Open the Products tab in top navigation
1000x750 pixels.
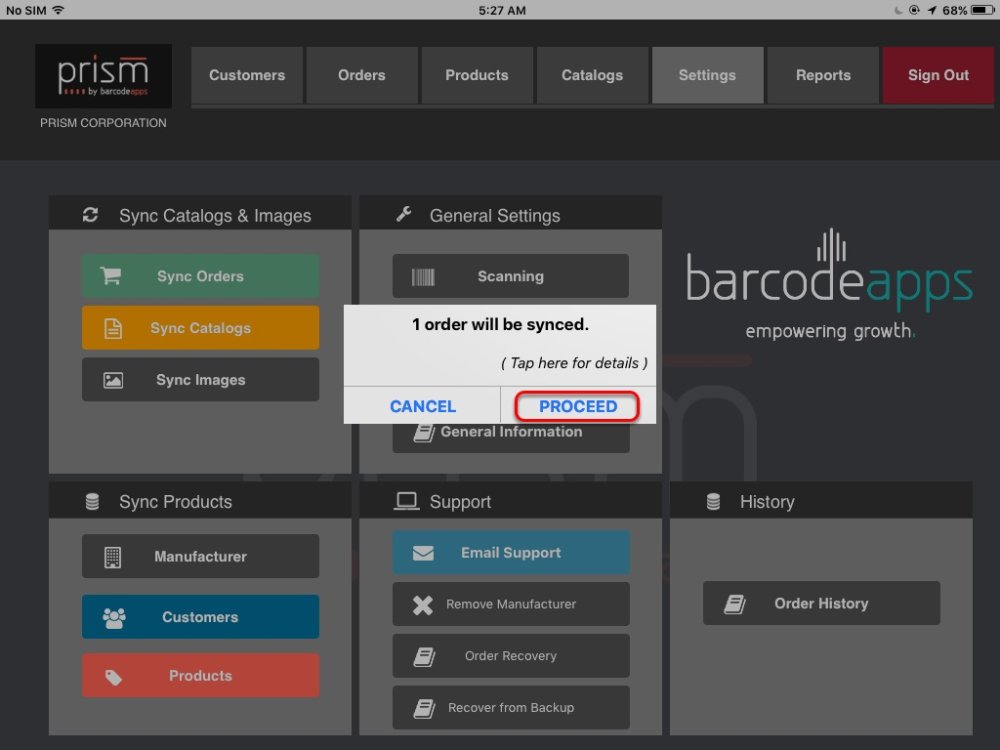click(x=476, y=75)
